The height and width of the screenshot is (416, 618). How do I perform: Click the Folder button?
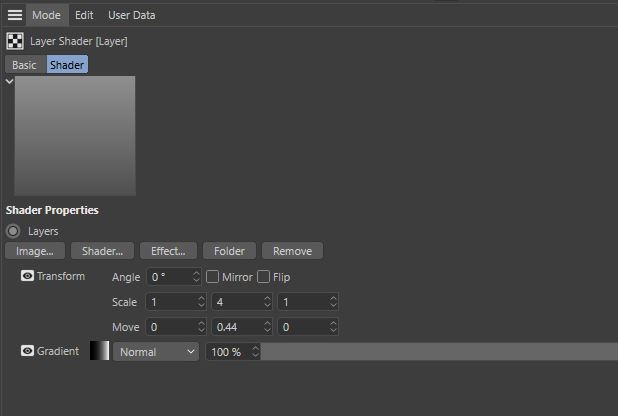(x=229, y=251)
